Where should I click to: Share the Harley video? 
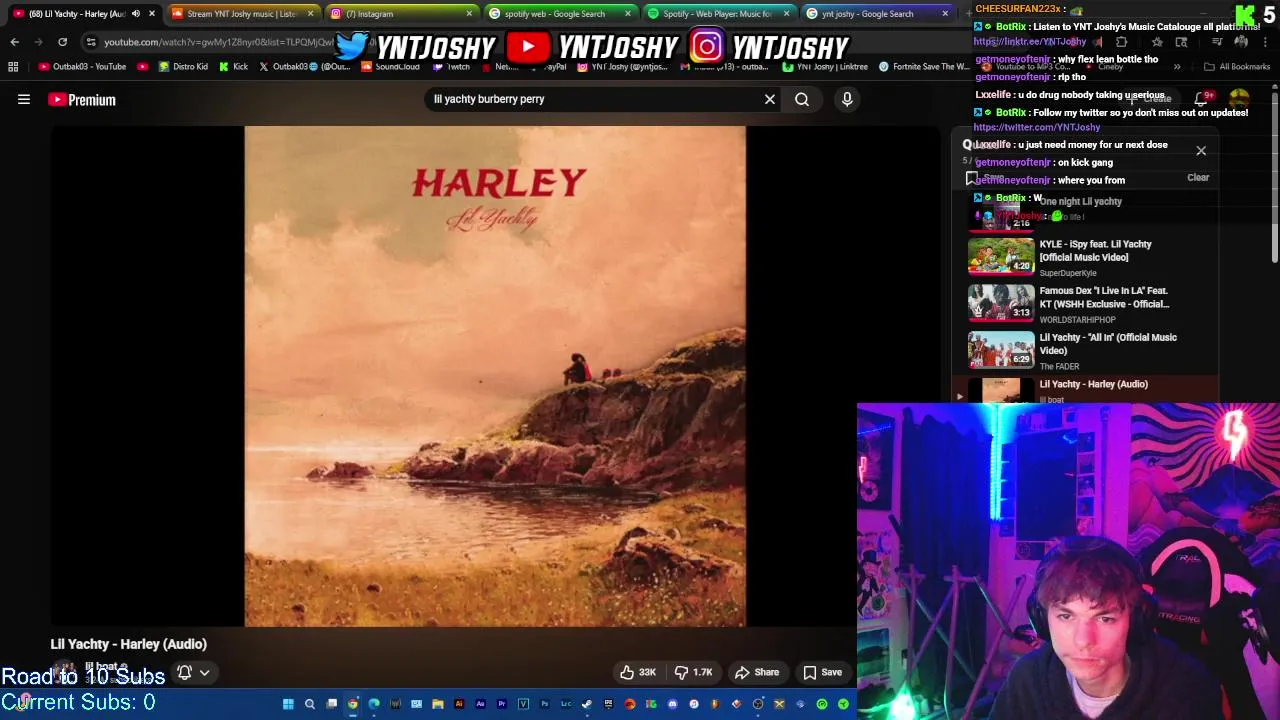coord(757,672)
